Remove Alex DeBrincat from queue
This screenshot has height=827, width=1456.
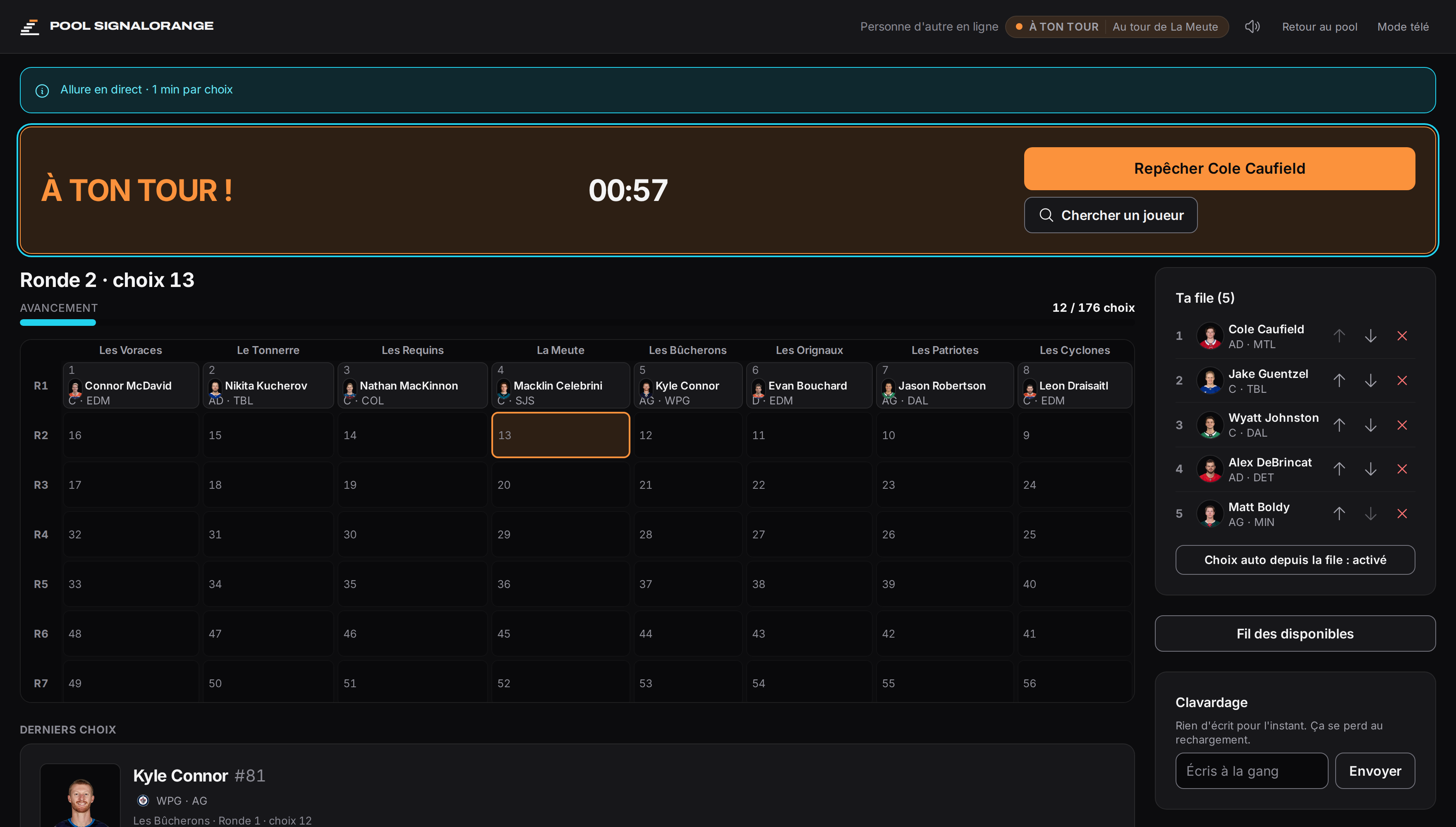[x=1402, y=469]
